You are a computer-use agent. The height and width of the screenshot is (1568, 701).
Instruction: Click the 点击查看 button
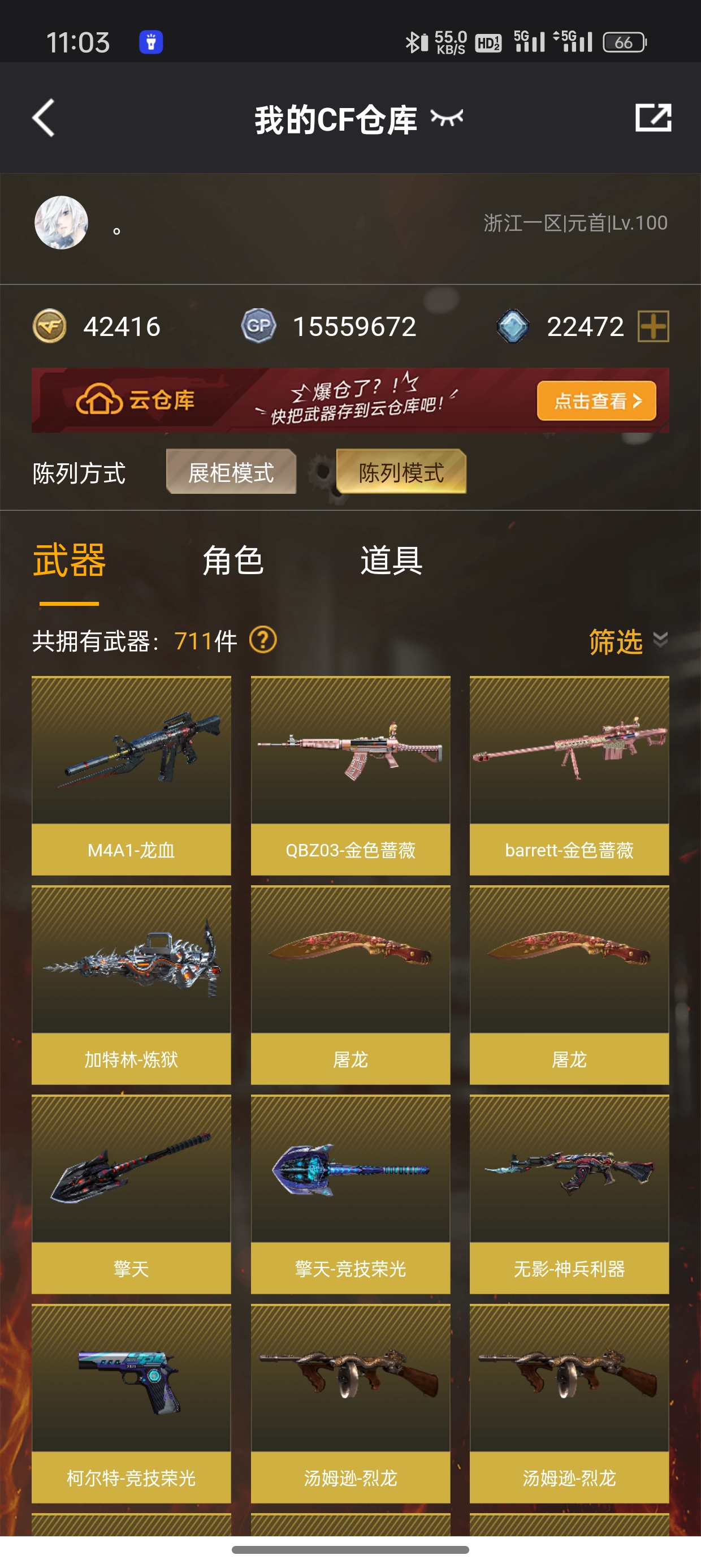pyautogui.click(x=596, y=400)
